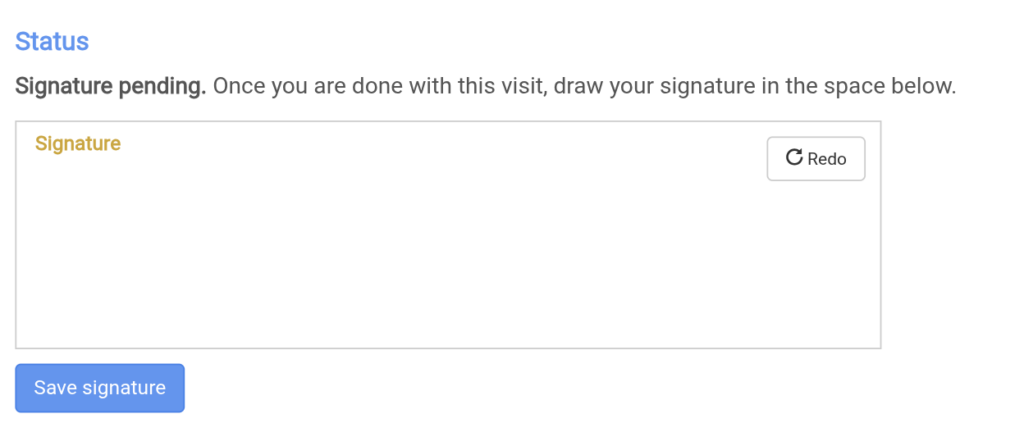
Task: Click the word 'Redo' next to the arrow
Action: tap(827, 159)
